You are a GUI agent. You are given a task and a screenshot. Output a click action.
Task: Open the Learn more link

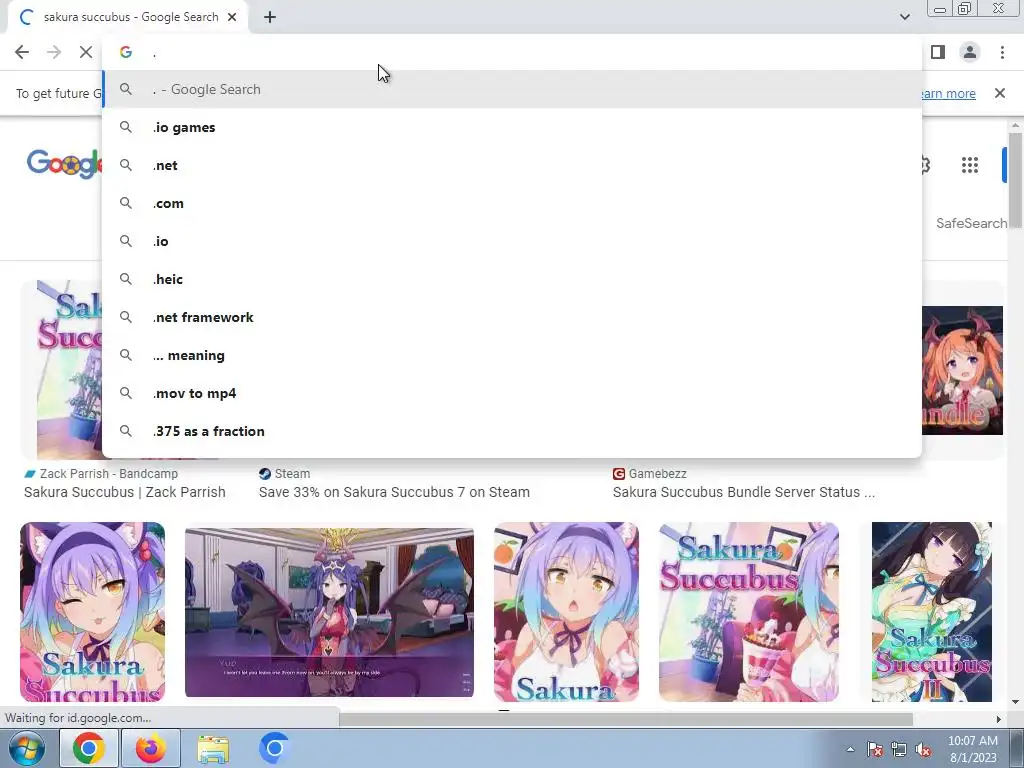[948, 93]
